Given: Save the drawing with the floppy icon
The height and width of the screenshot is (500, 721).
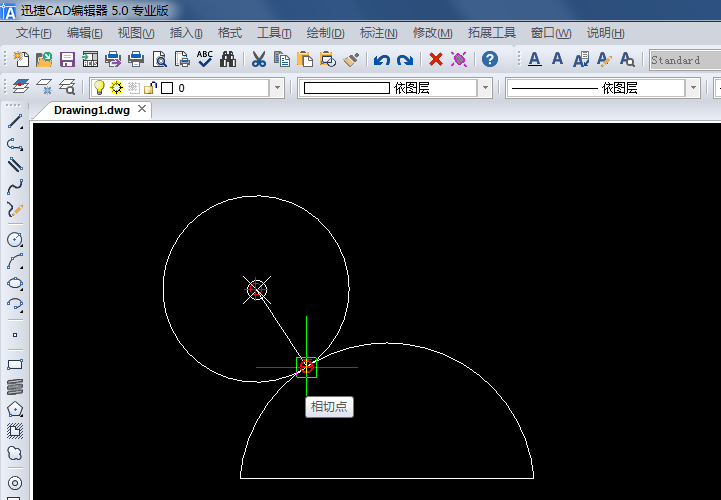Looking at the screenshot, I should coord(67,59).
